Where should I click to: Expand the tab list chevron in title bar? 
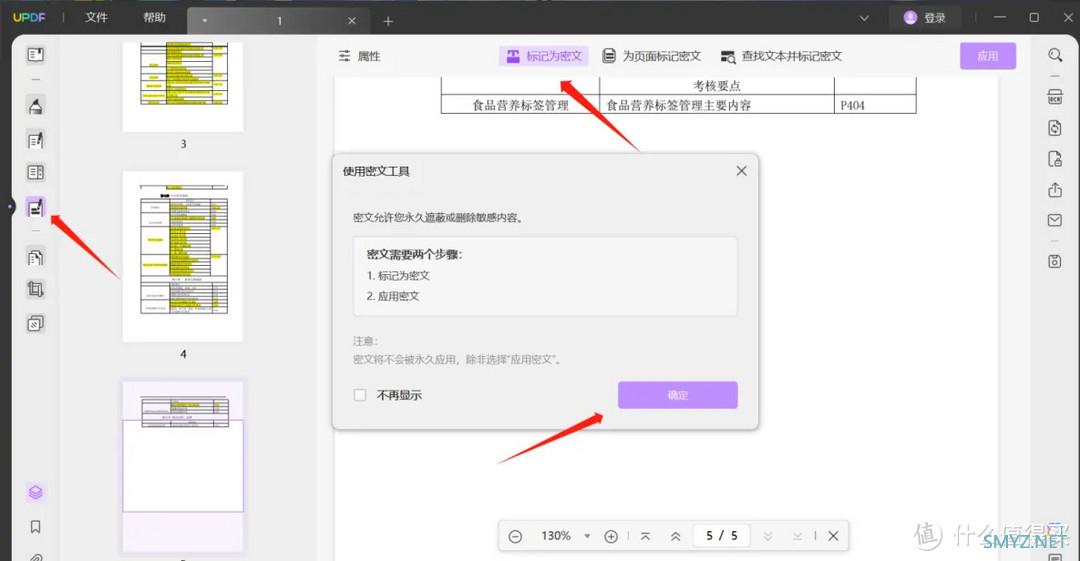pyautogui.click(x=864, y=18)
